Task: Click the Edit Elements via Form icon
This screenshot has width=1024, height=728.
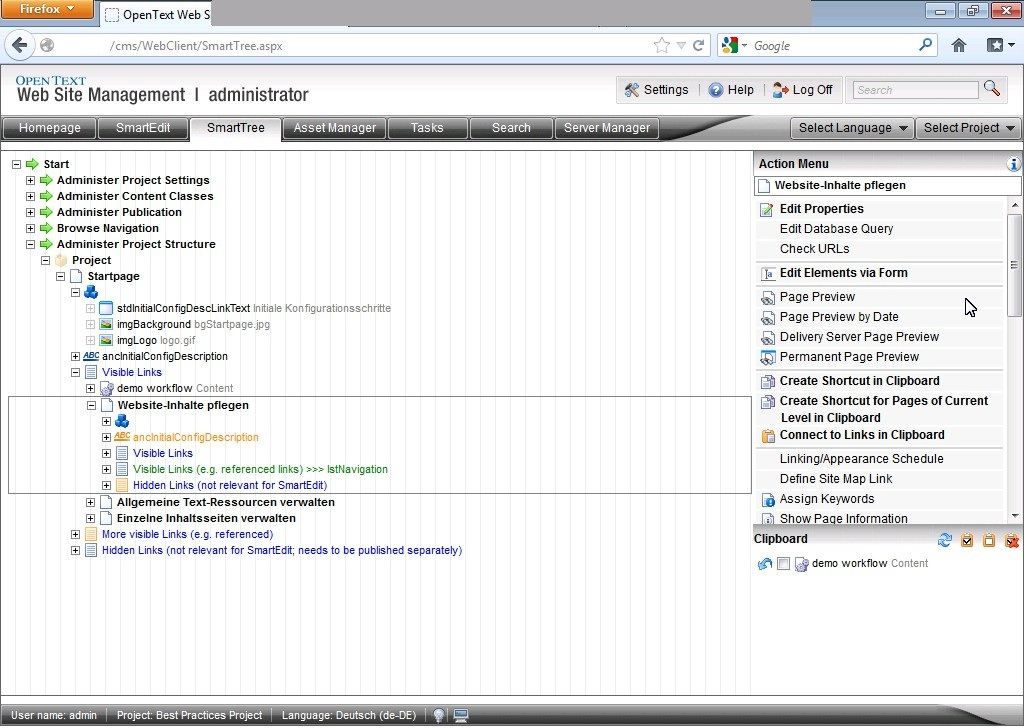Action: 768,274
